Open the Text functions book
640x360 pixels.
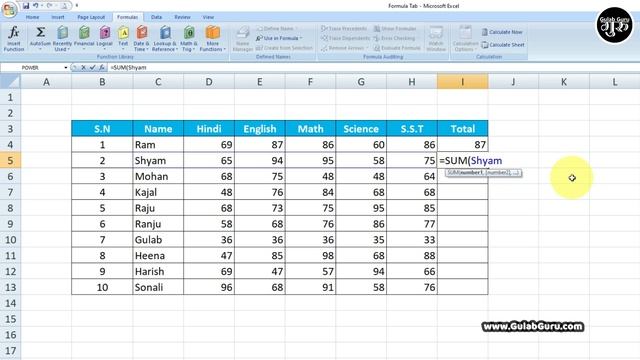point(123,39)
